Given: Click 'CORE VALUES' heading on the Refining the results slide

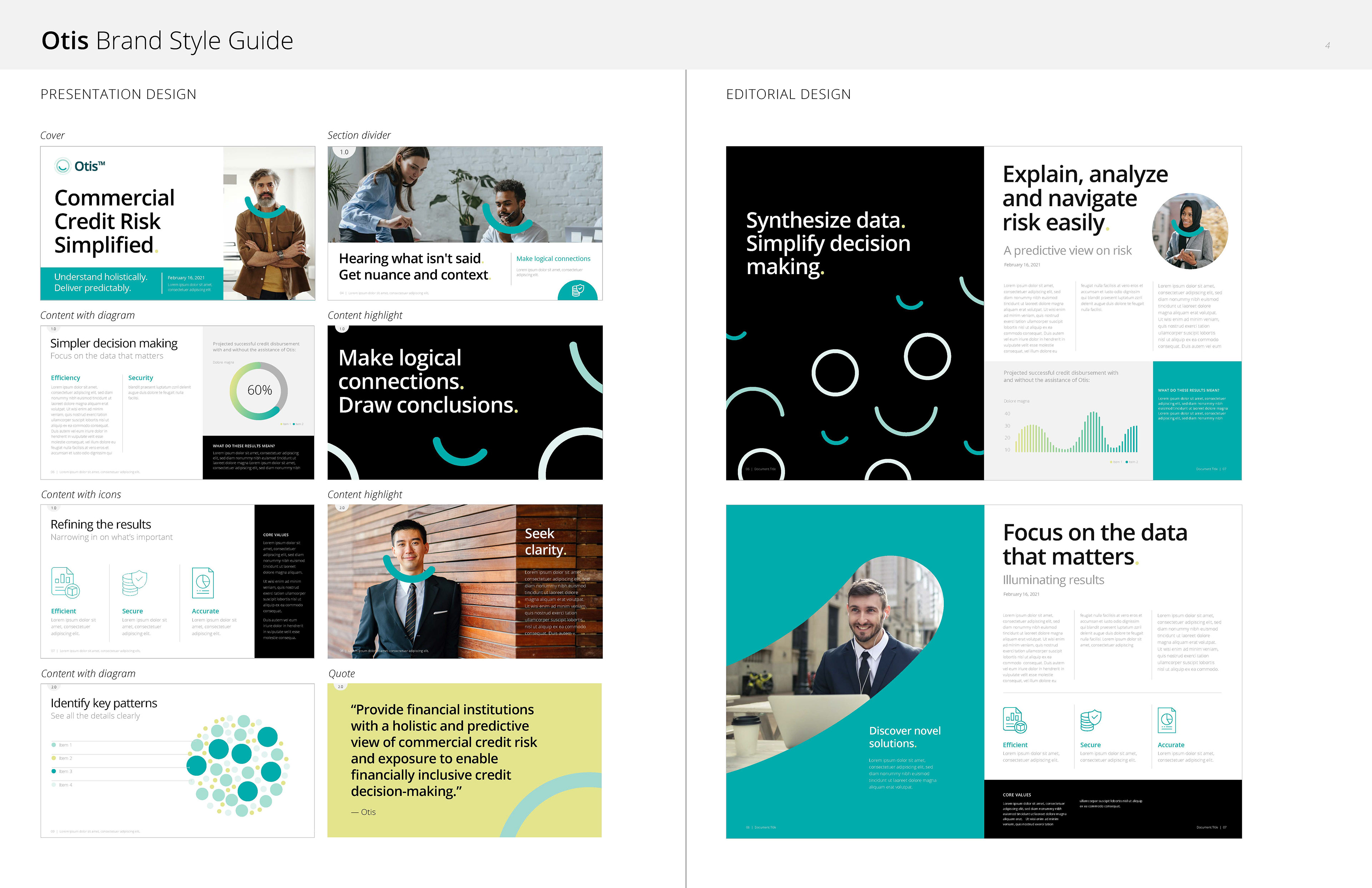Looking at the screenshot, I should [275, 535].
